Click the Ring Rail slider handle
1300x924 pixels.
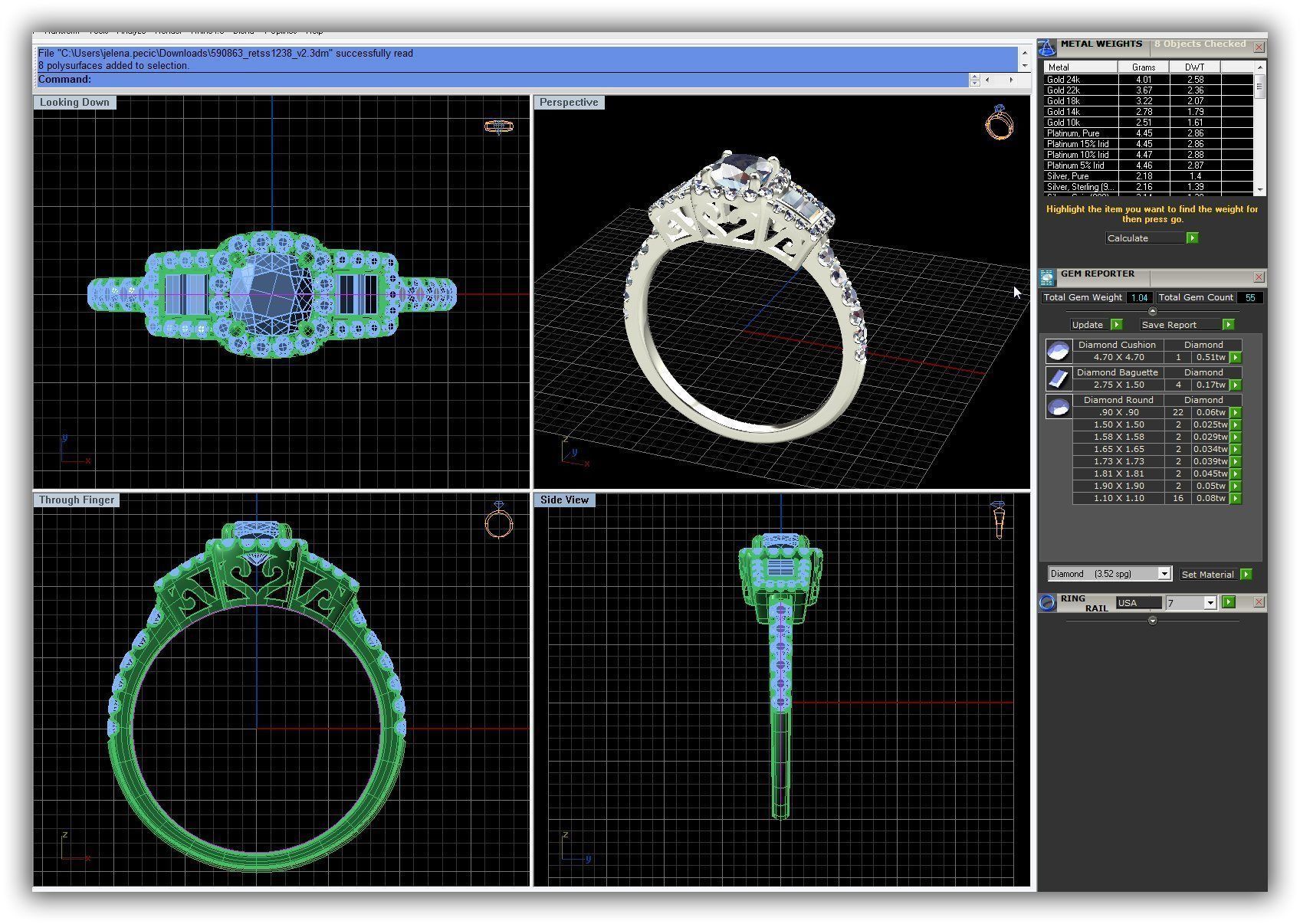pos(1152,621)
